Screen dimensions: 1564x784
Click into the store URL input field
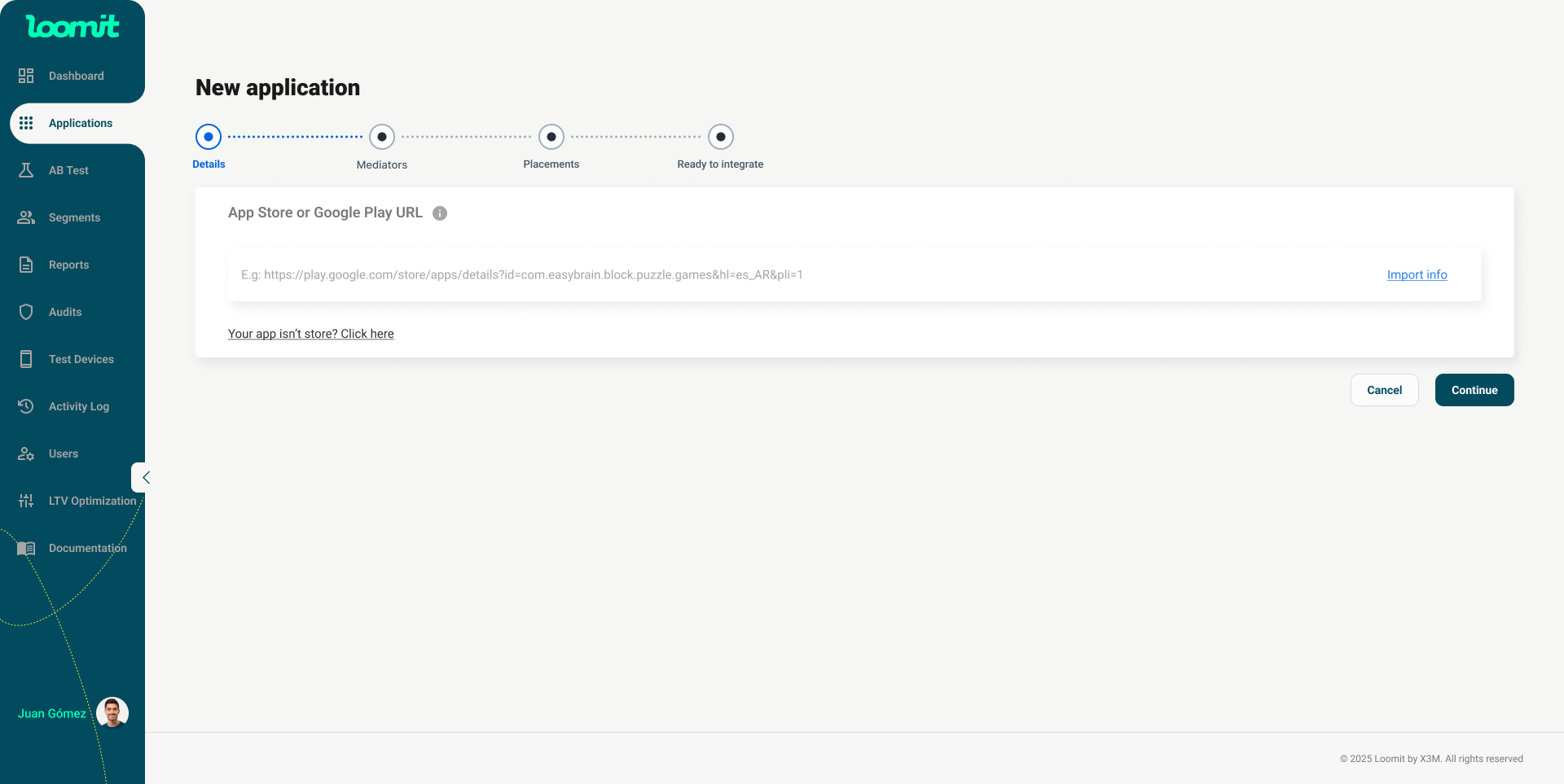798,275
